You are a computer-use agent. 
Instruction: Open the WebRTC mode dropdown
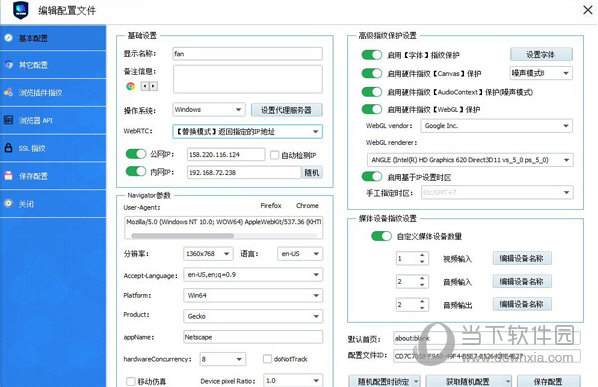pyautogui.click(x=248, y=132)
